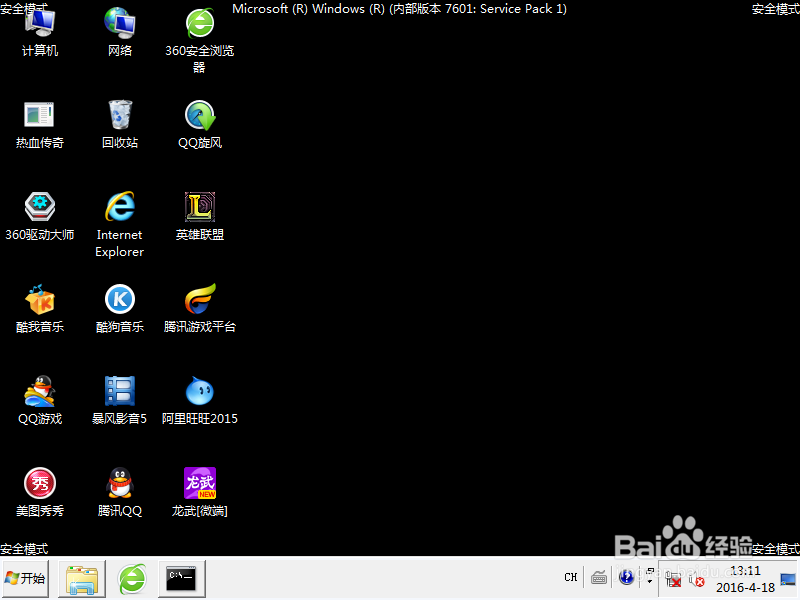Select the 腾讯游戏平台 desktop icon
This screenshot has width=800, height=600.
click(199, 309)
